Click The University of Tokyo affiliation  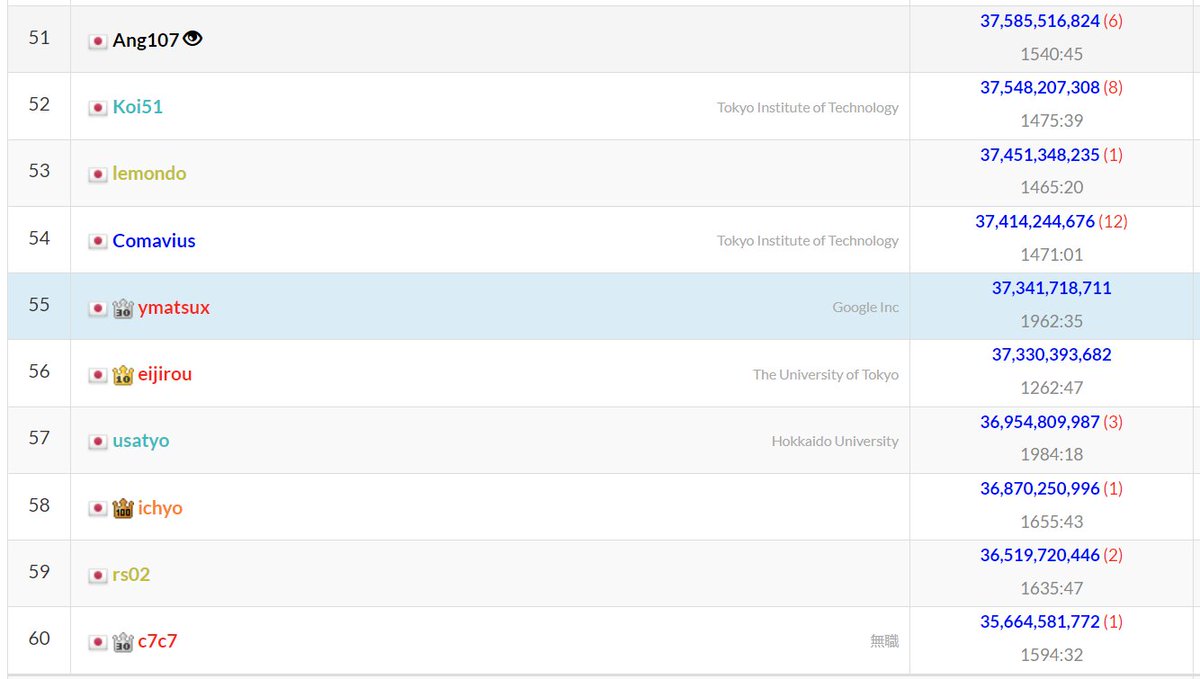pos(826,375)
